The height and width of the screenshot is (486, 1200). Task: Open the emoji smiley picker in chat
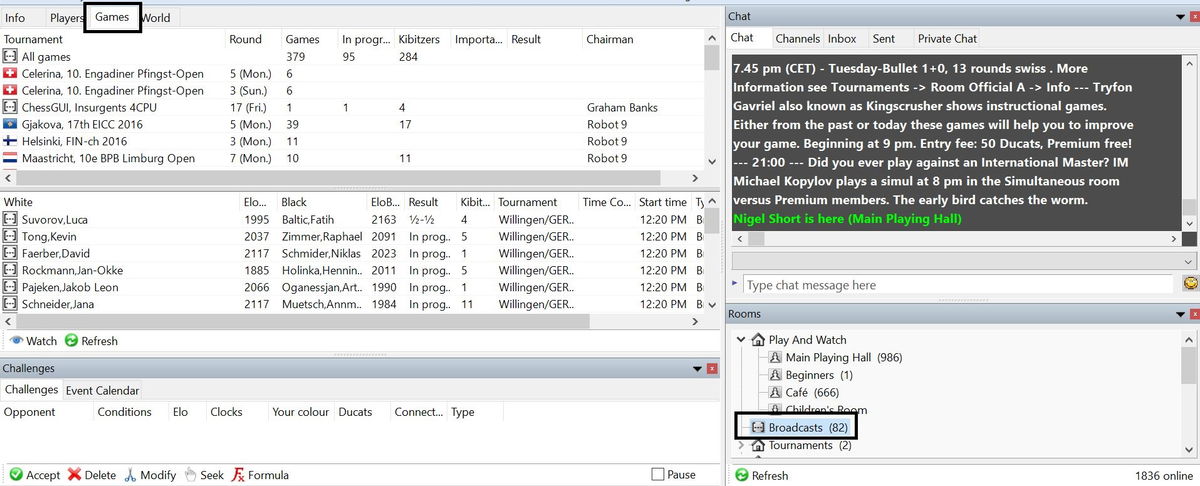click(x=1190, y=285)
